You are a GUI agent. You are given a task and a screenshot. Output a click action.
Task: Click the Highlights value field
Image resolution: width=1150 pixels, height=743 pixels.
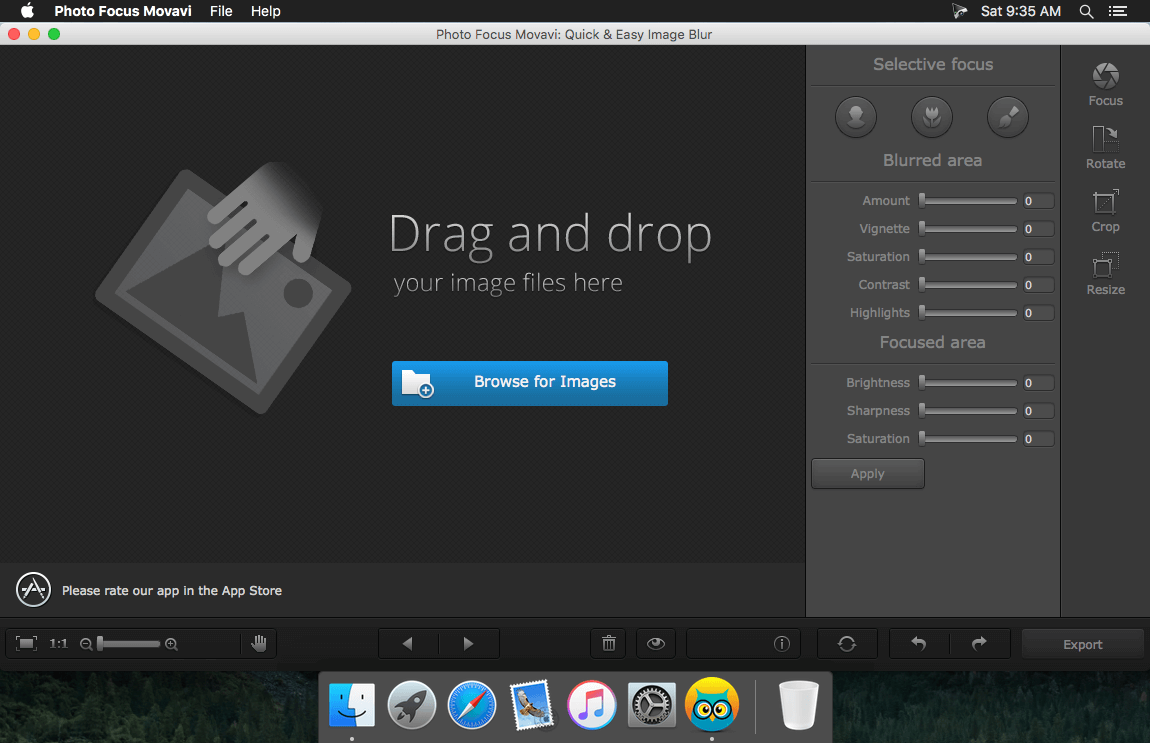(x=1038, y=312)
